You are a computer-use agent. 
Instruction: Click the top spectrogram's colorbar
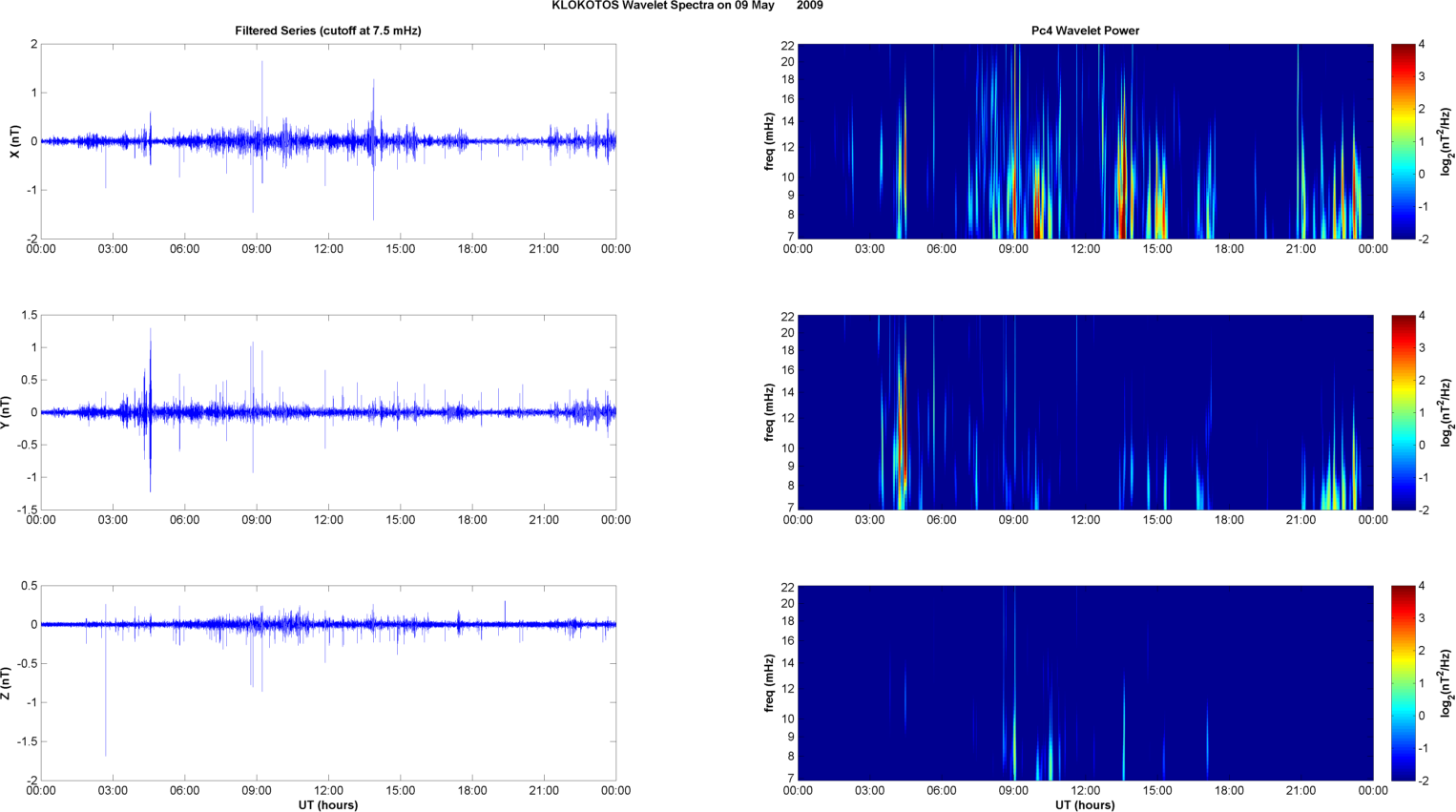tap(1403, 141)
